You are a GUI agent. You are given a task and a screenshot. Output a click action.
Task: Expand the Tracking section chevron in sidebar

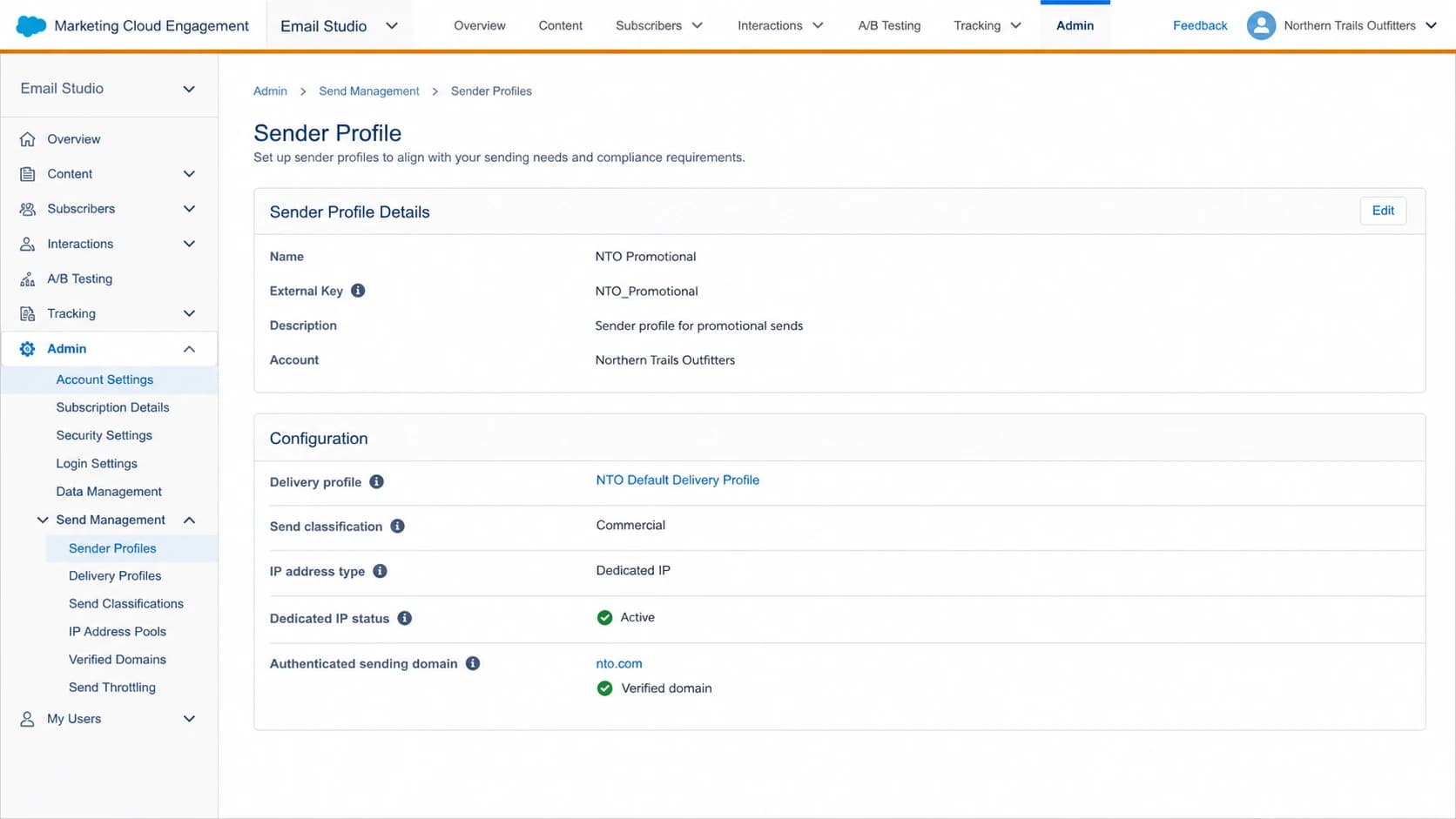point(189,313)
